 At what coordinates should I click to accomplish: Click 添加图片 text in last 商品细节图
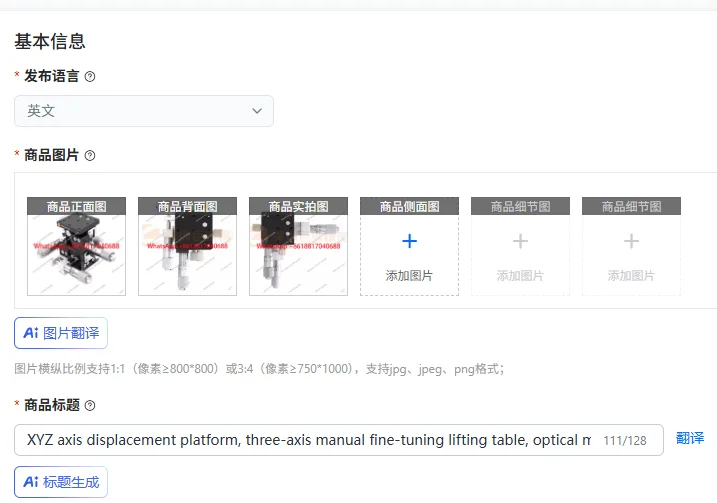pyautogui.click(x=631, y=276)
